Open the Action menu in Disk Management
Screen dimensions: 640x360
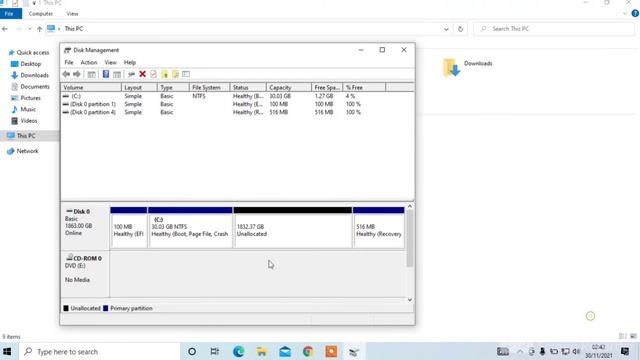89,62
